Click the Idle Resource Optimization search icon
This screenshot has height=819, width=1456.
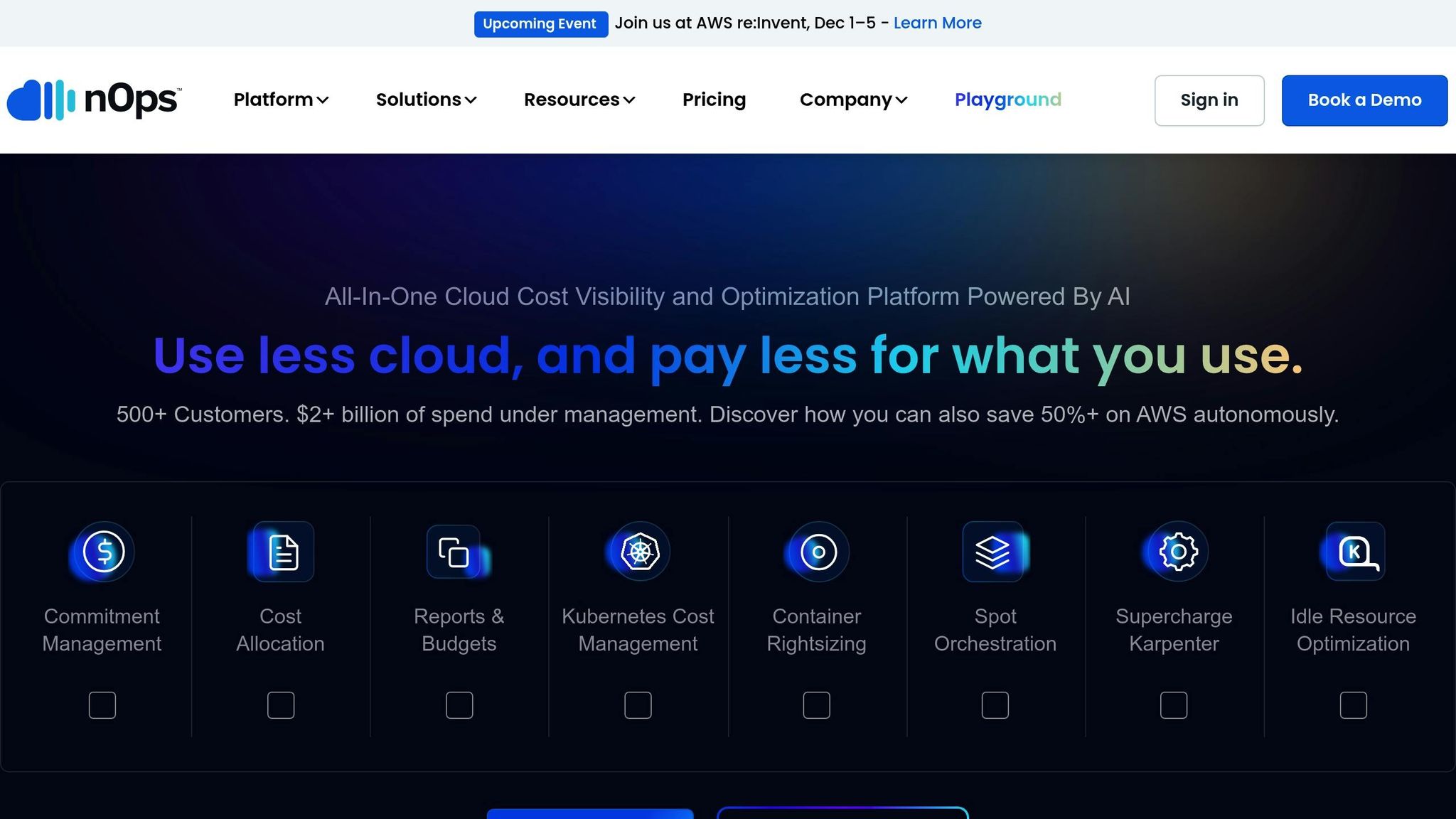(1356, 552)
